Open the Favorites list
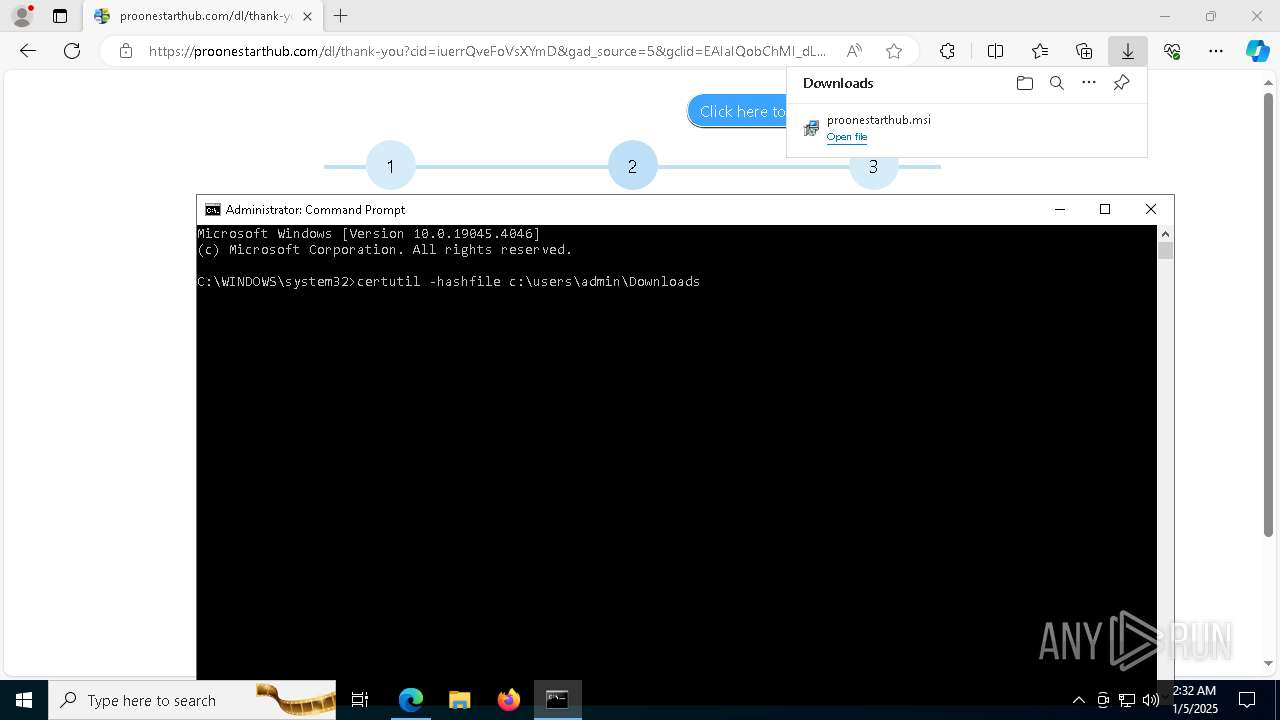This screenshot has width=1280, height=720. 1040,51
